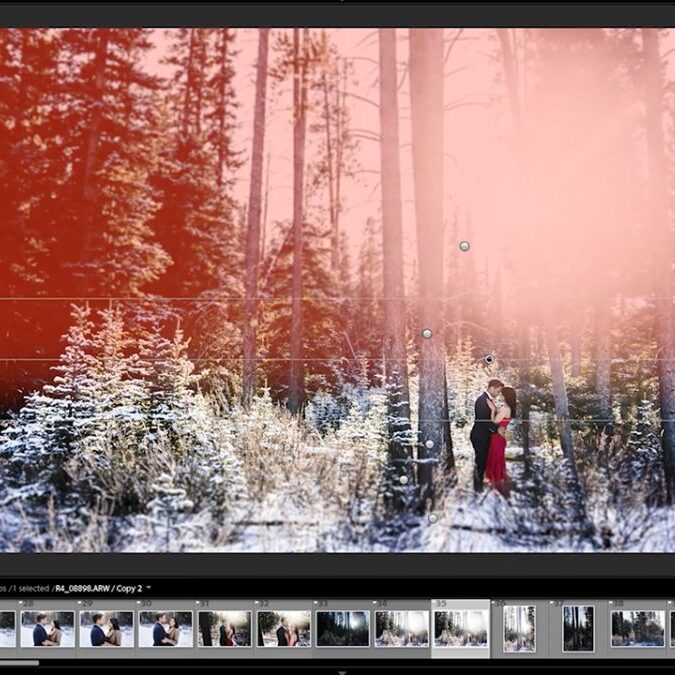Select dark forest thumbnail 33 in filmstrip
Image resolution: width=675 pixels, height=675 pixels.
tap(342, 629)
